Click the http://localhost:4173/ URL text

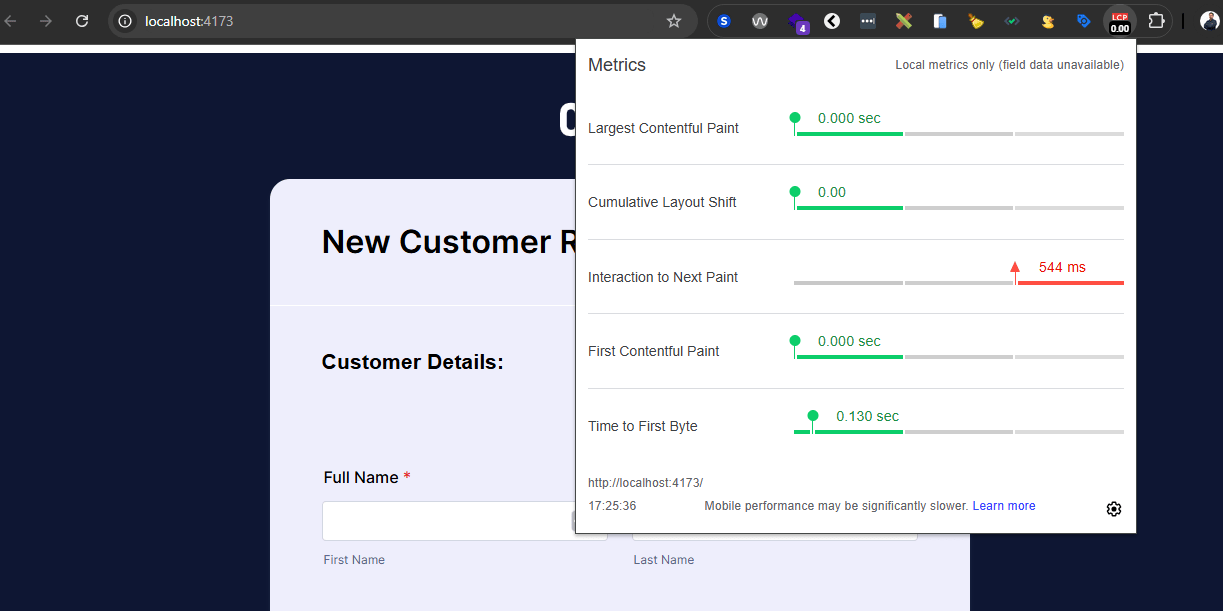645,483
